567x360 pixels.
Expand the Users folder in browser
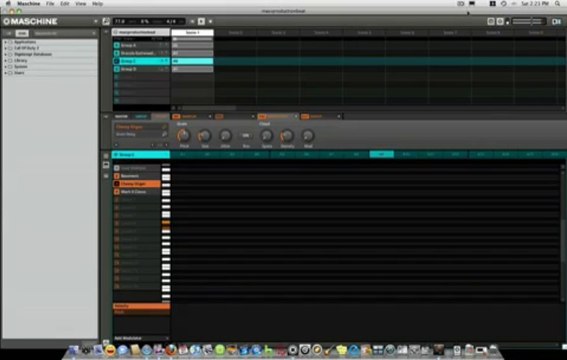point(5,73)
